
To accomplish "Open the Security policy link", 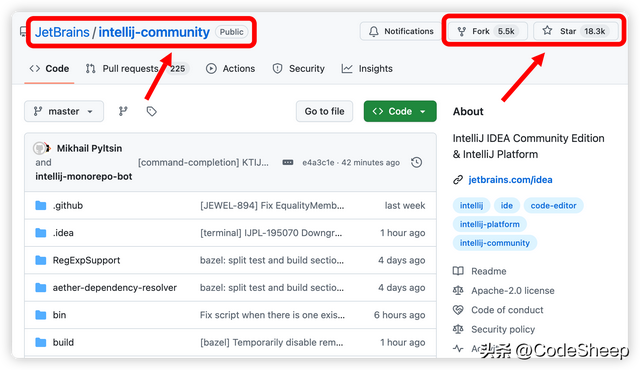I will point(503,329).
